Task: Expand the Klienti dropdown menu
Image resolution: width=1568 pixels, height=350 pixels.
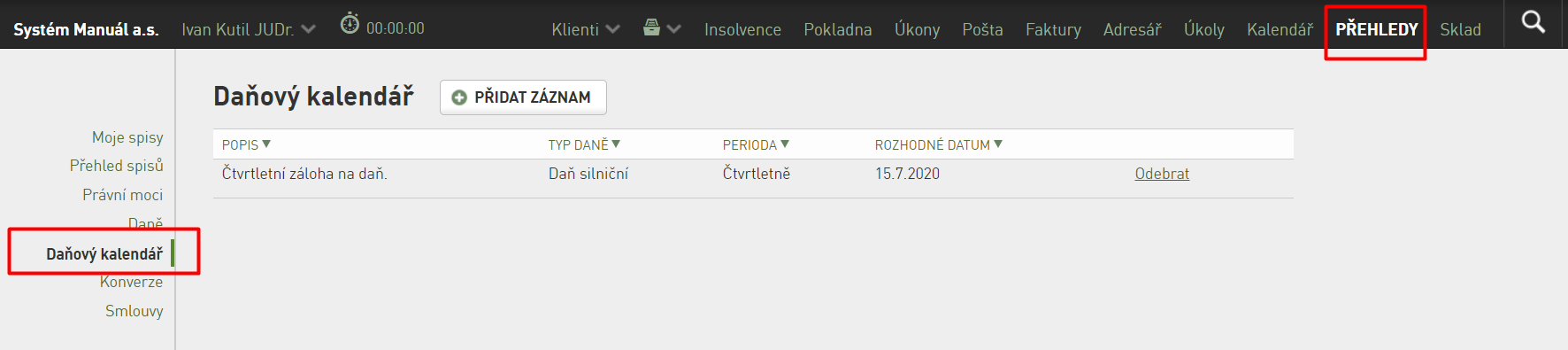Action: click(612, 29)
